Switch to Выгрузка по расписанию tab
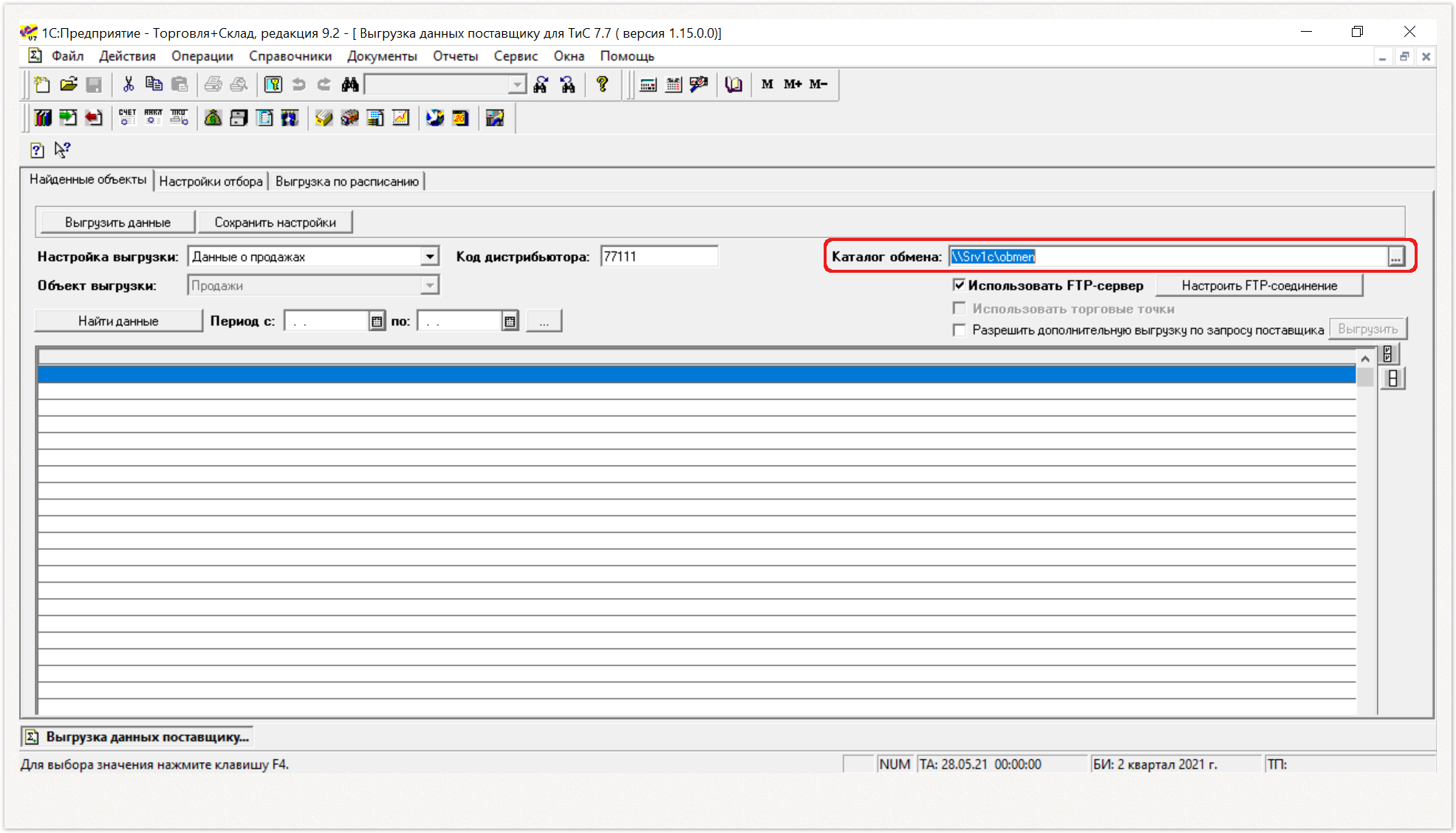 (347, 181)
